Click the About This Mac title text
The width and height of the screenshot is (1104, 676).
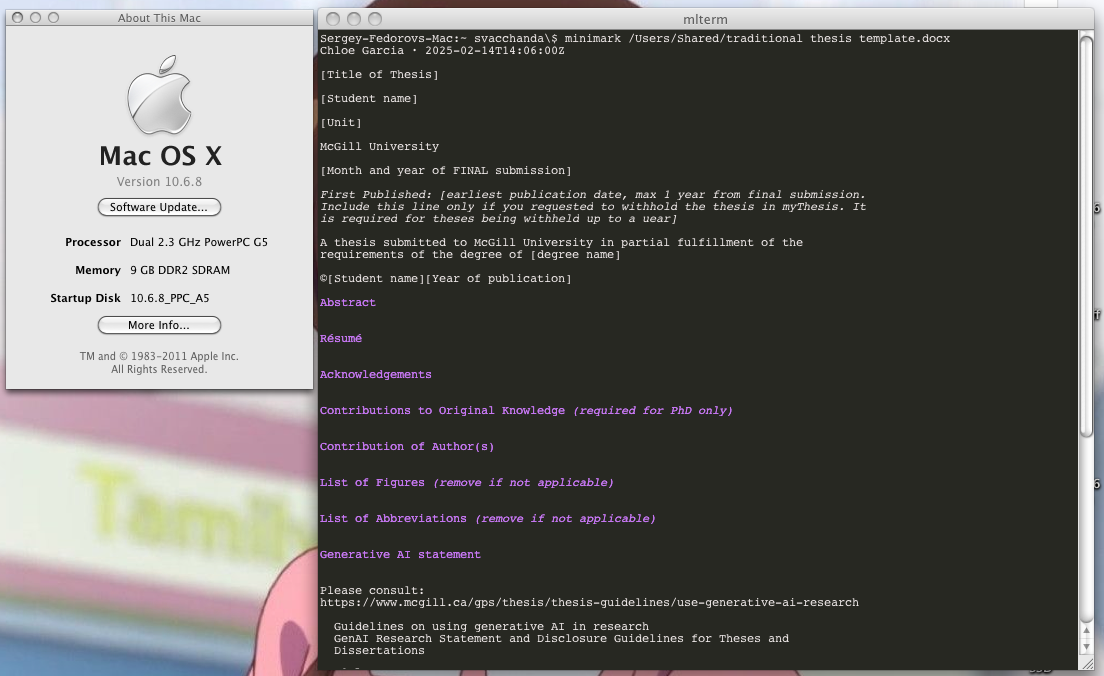click(x=159, y=18)
